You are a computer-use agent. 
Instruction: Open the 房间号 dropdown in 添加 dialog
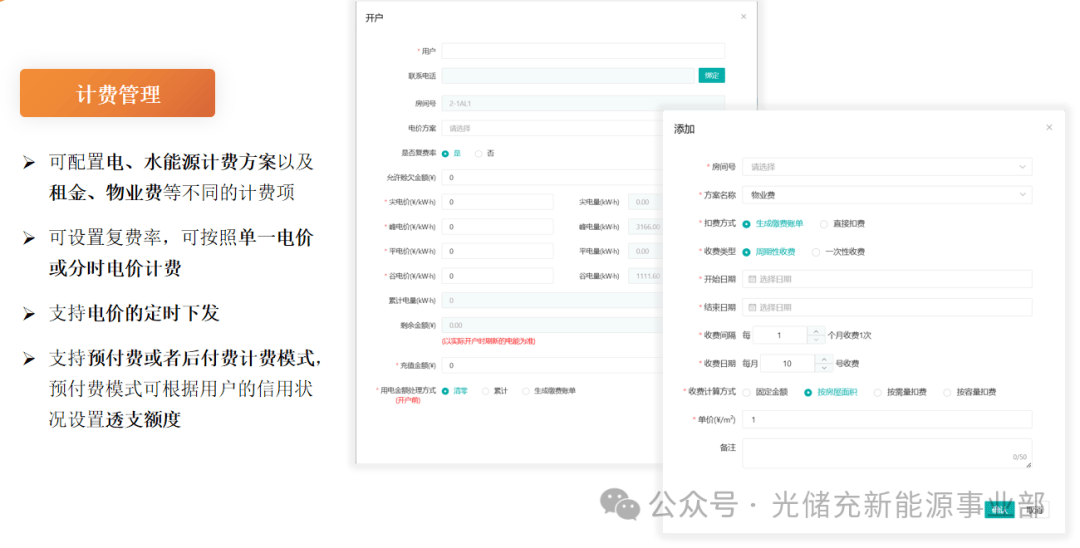[887, 167]
